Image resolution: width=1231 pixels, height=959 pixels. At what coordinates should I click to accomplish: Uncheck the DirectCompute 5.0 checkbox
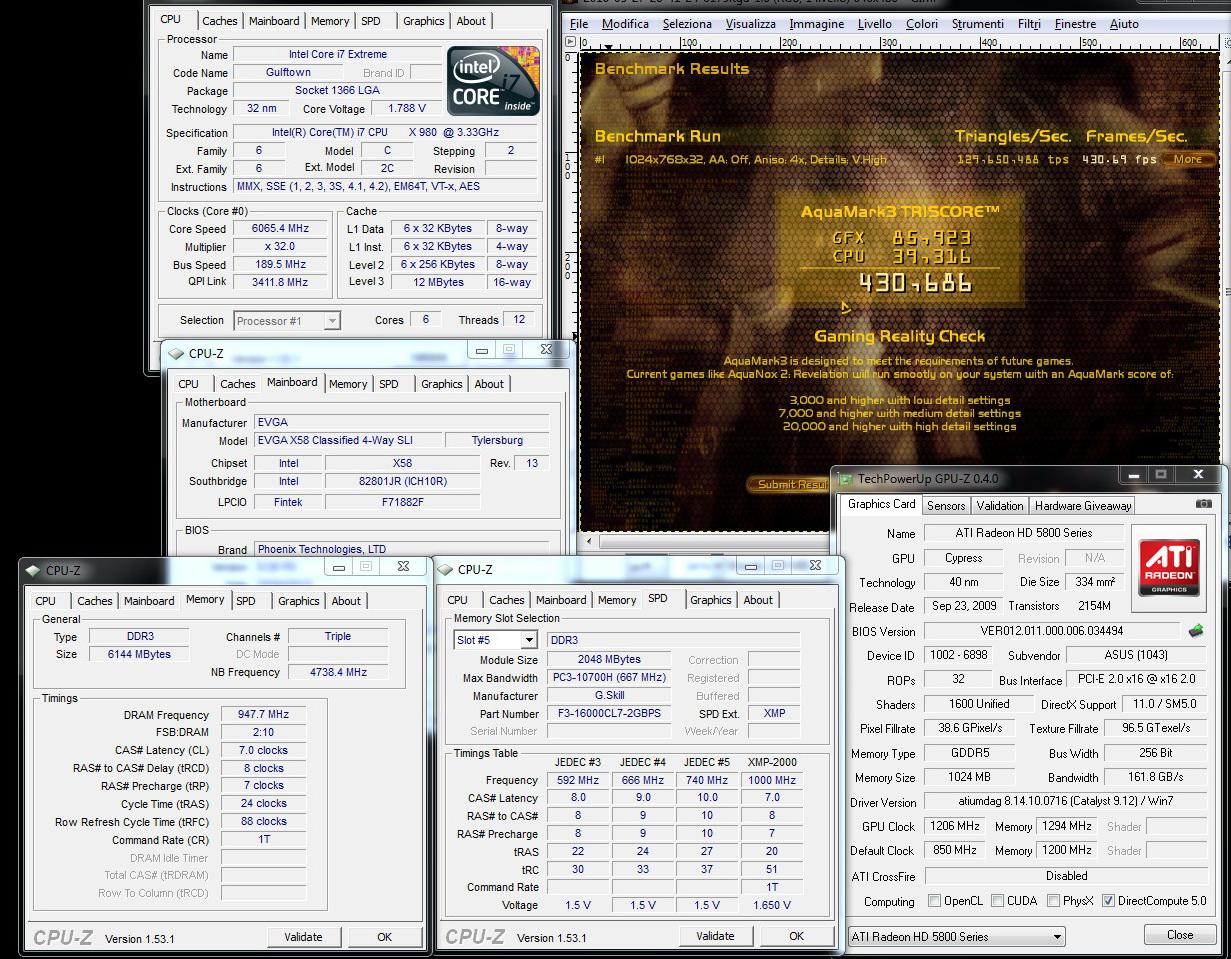(1108, 901)
